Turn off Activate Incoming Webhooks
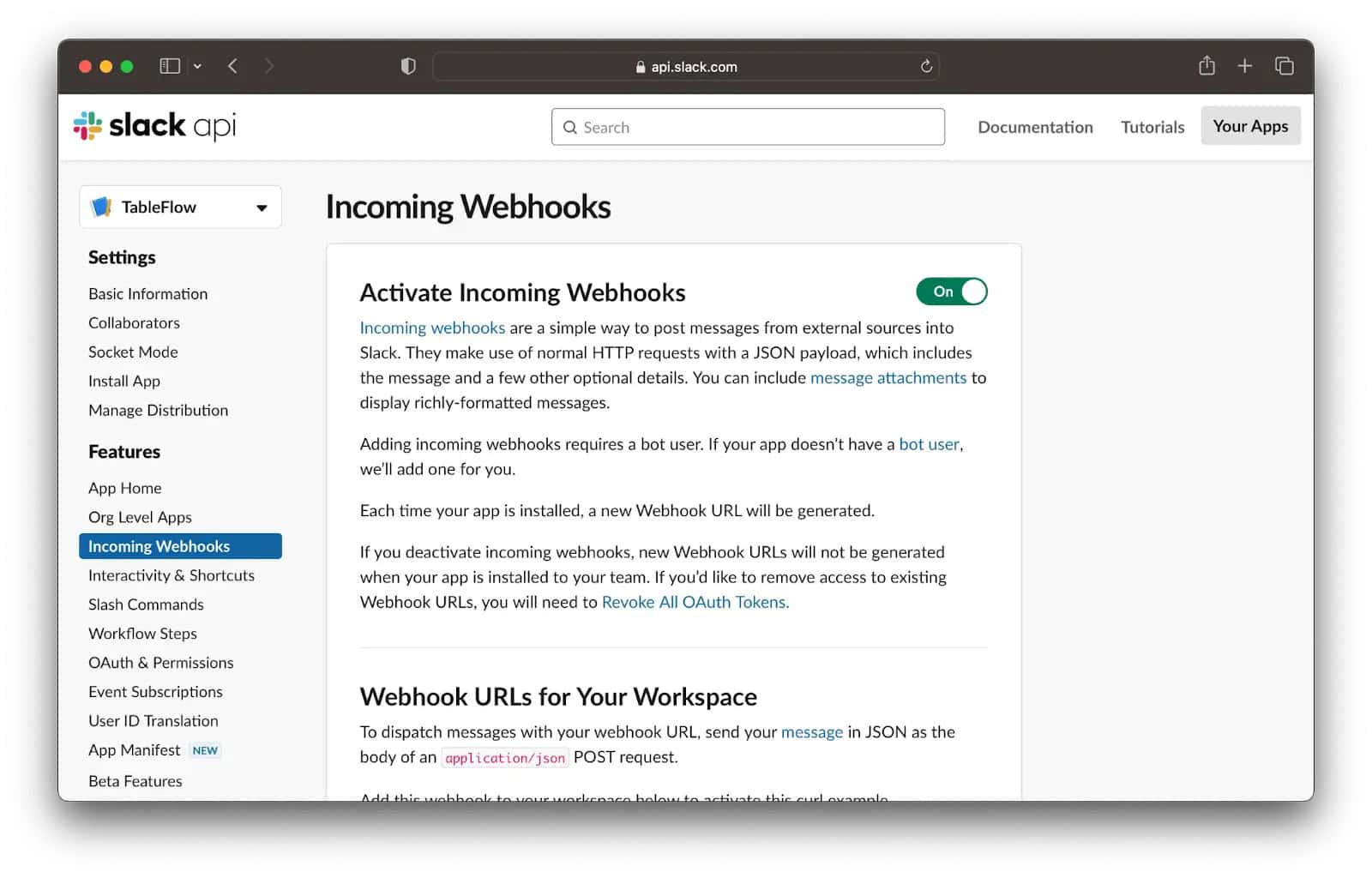The image size is (1372, 878). click(951, 292)
